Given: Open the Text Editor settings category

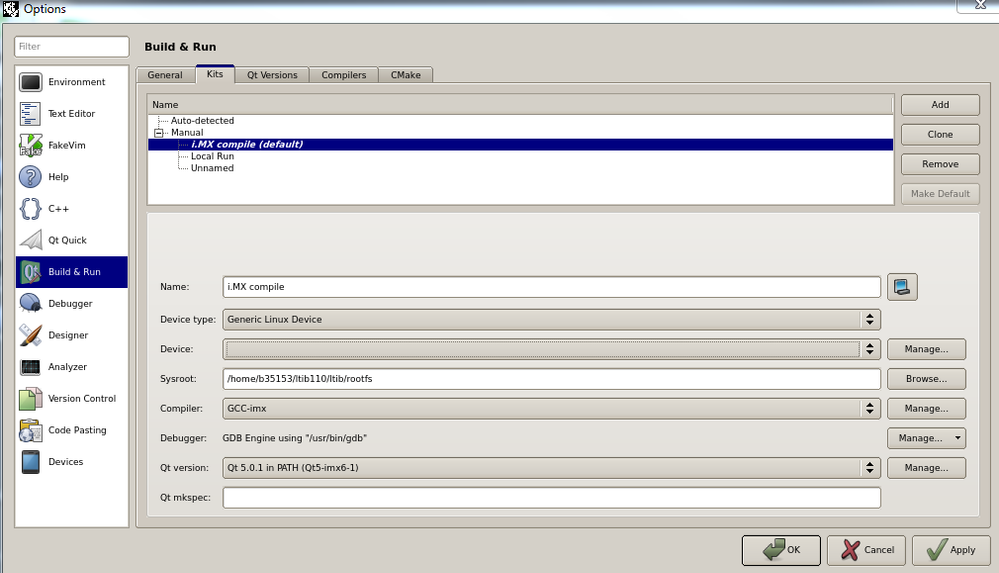Looking at the screenshot, I should pos(71,113).
